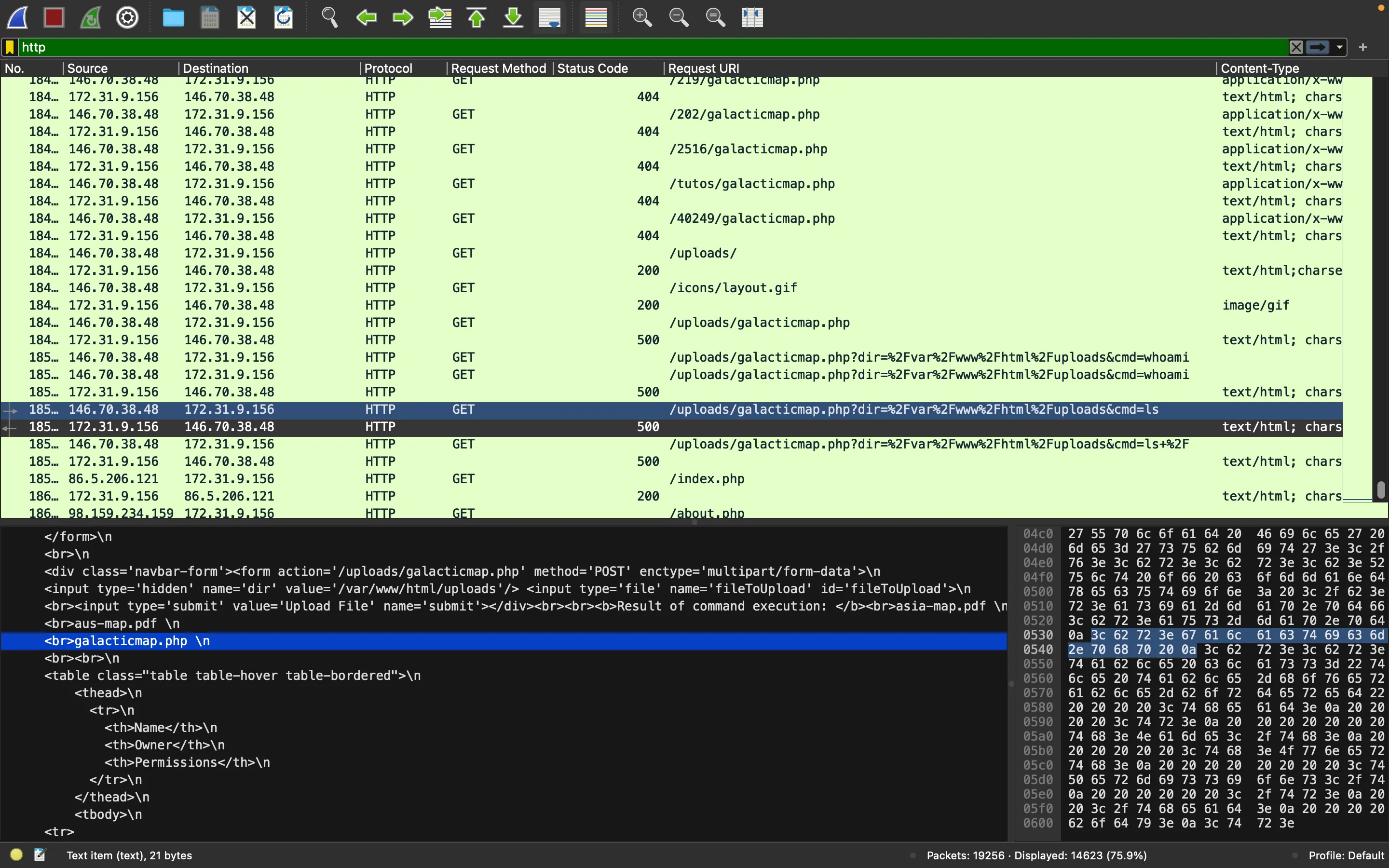Sort by the Source column header
The image size is (1389, 868).
(x=121, y=68)
